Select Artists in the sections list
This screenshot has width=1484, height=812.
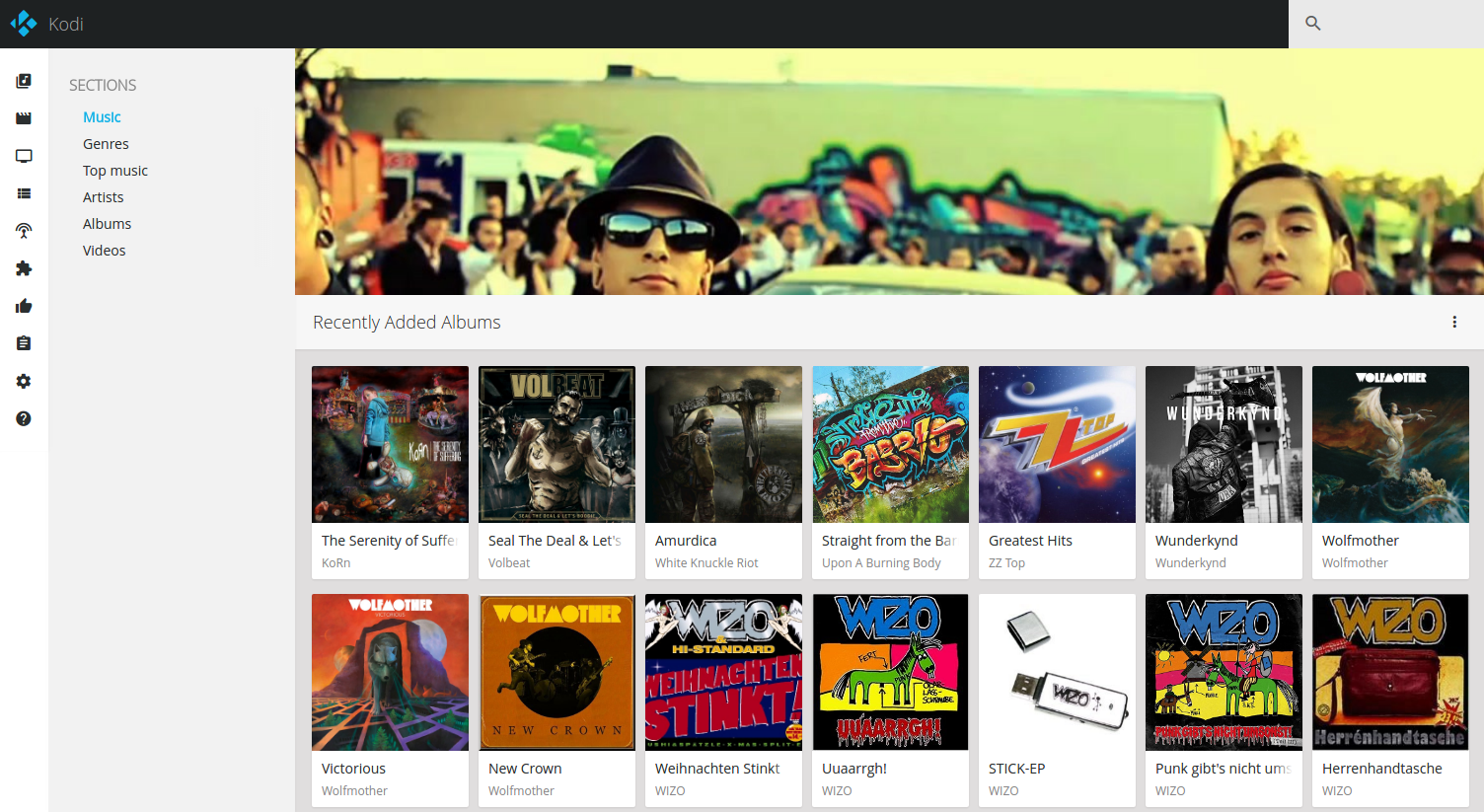[x=104, y=196]
